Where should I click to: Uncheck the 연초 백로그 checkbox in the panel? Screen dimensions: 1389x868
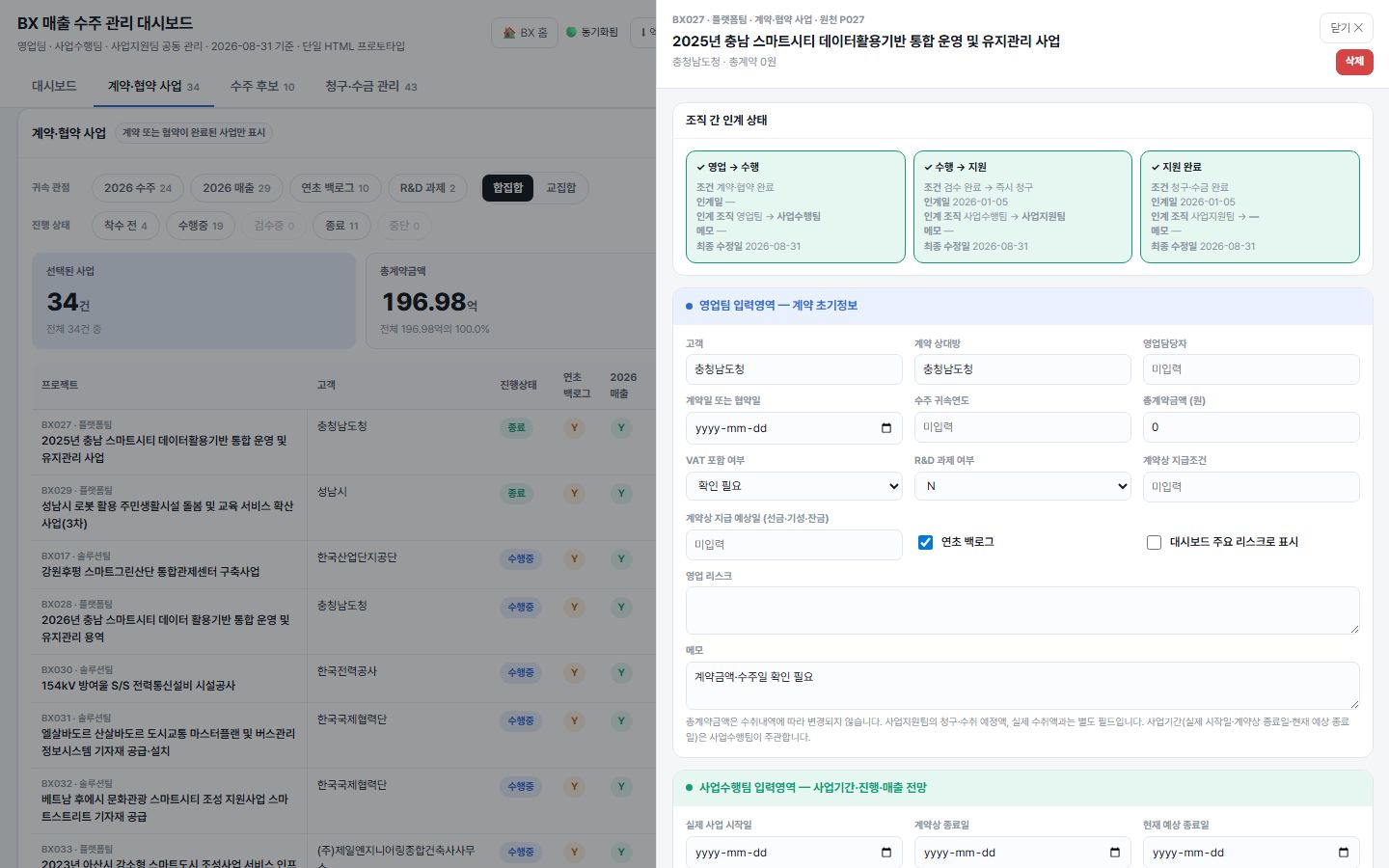(x=925, y=542)
